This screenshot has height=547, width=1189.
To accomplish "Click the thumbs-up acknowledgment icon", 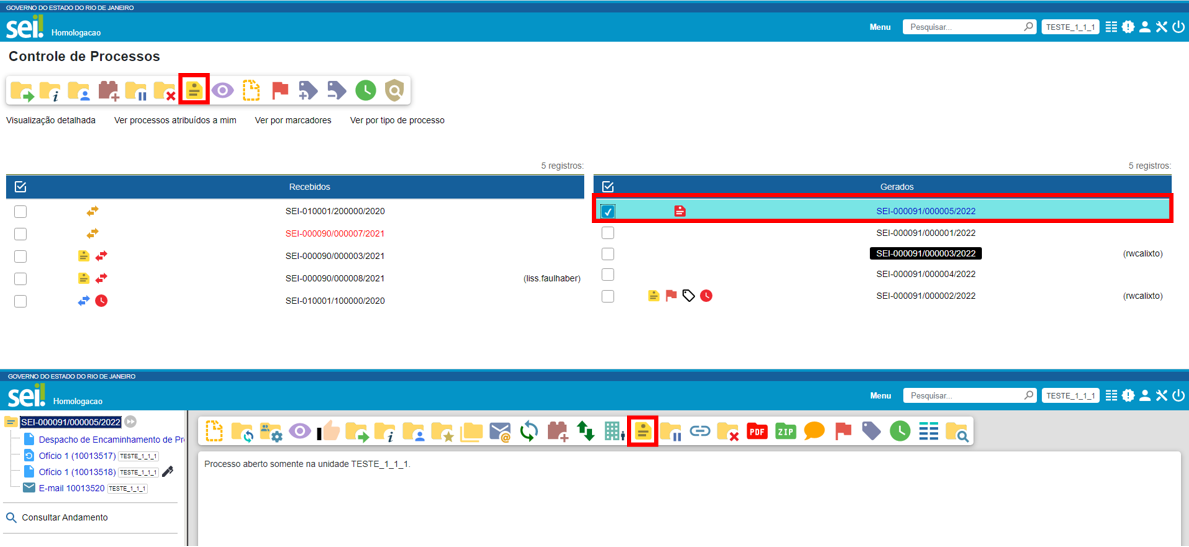I will 328,432.
